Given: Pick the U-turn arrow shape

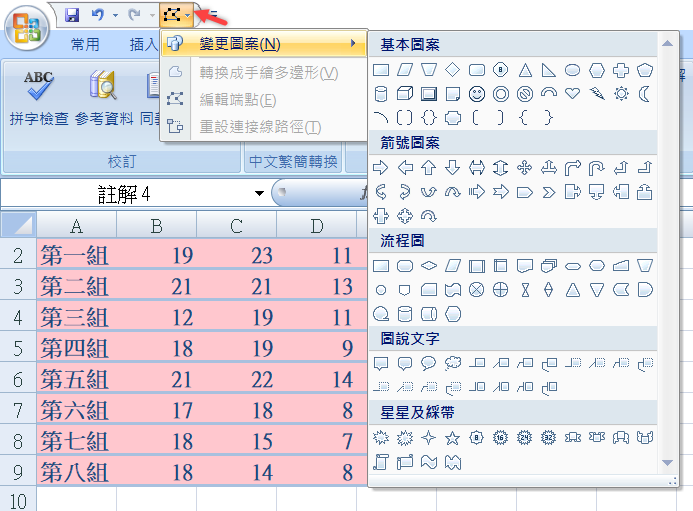Looking at the screenshot, I should (597, 168).
